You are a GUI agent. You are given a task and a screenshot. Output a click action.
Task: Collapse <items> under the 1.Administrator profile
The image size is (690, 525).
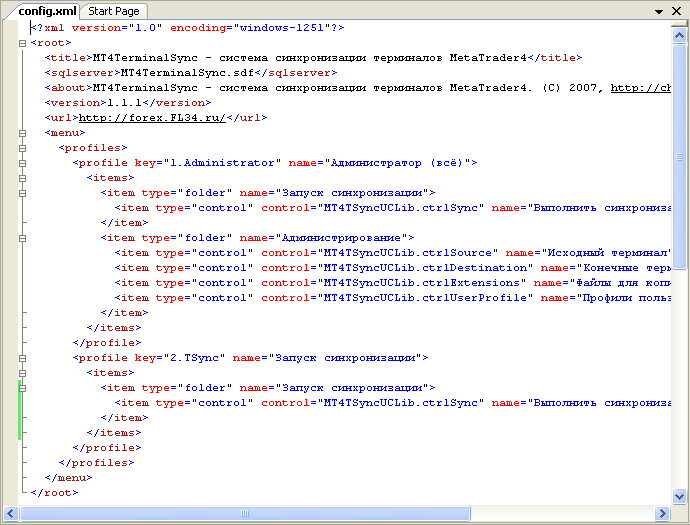[x=22, y=178]
